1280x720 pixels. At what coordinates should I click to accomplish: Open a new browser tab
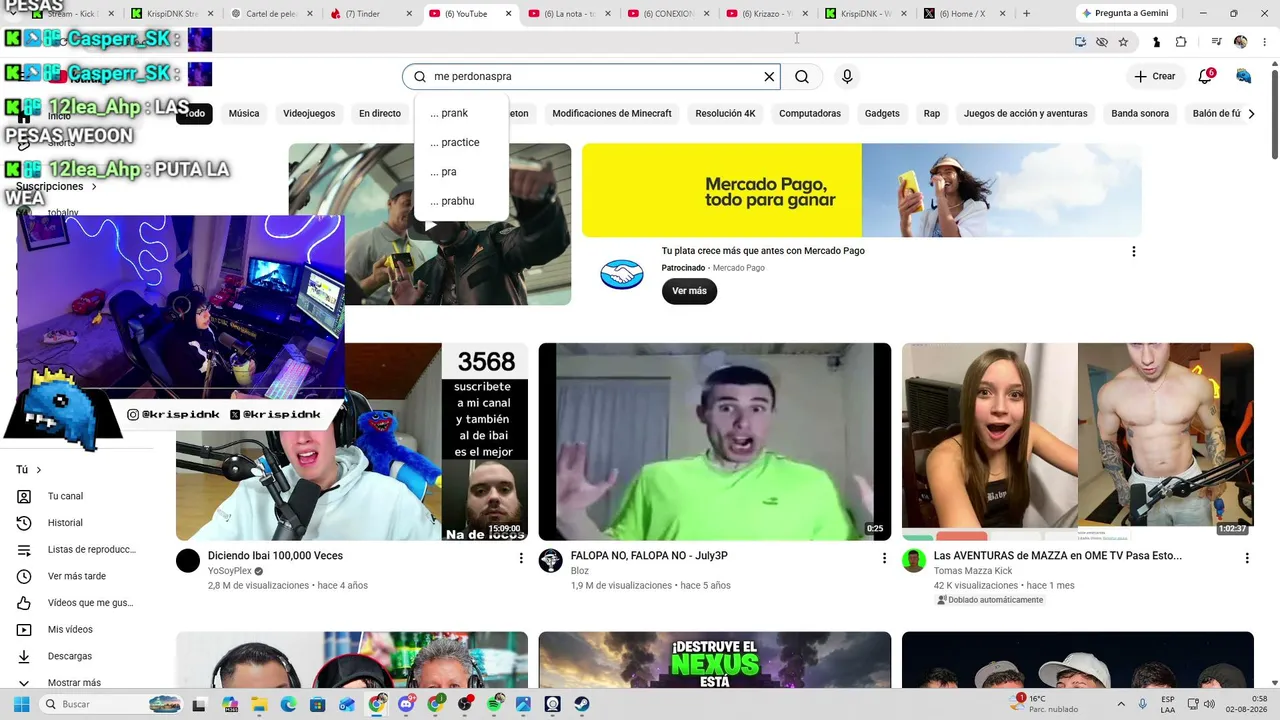click(1026, 14)
